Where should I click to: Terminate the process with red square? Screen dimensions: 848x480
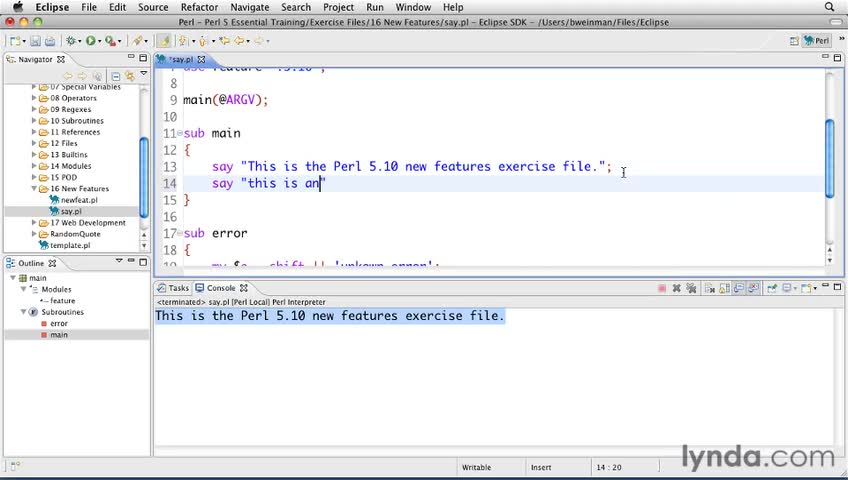[x=662, y=288]
